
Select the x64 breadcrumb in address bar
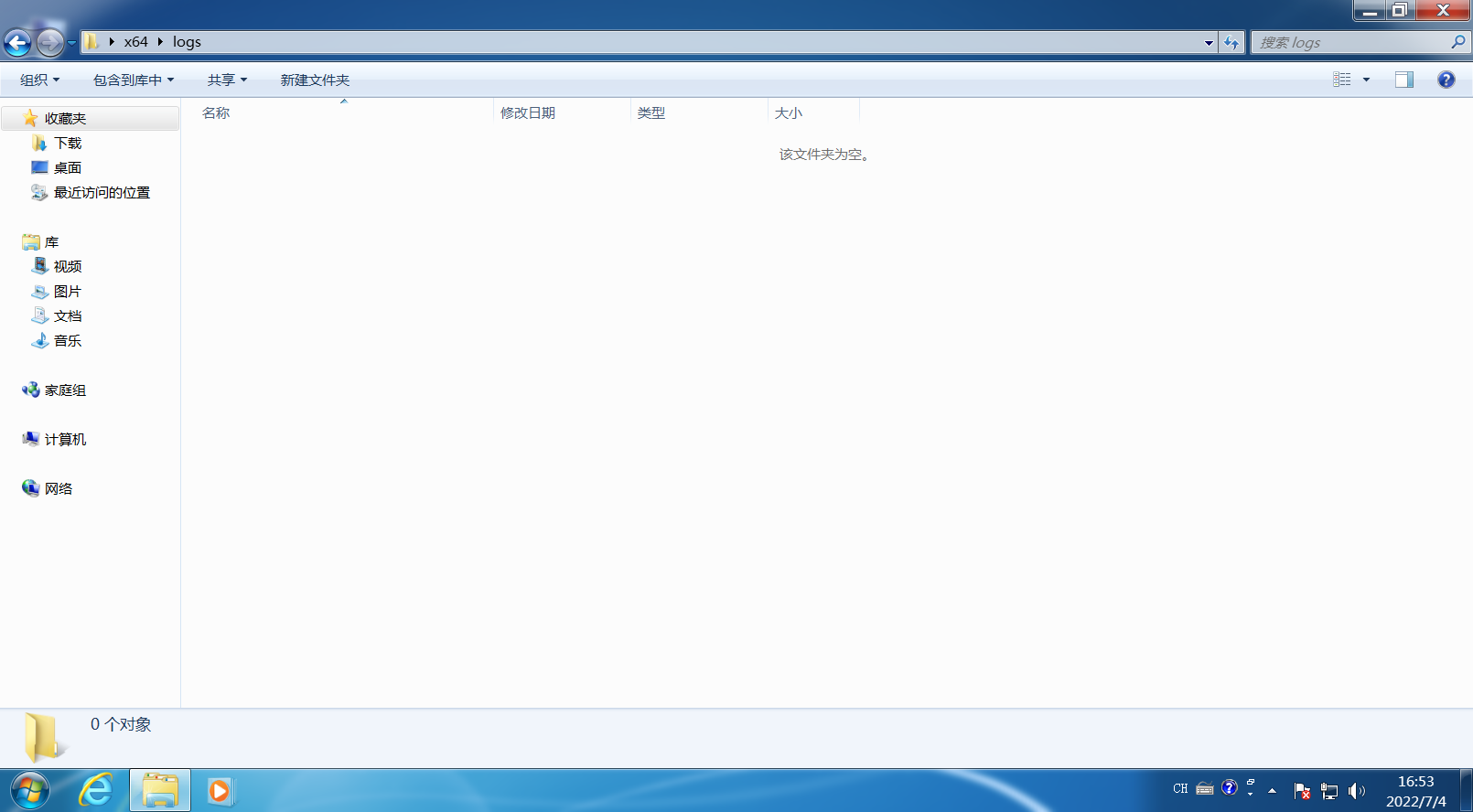pyautogui.click(x=135, y=42)
